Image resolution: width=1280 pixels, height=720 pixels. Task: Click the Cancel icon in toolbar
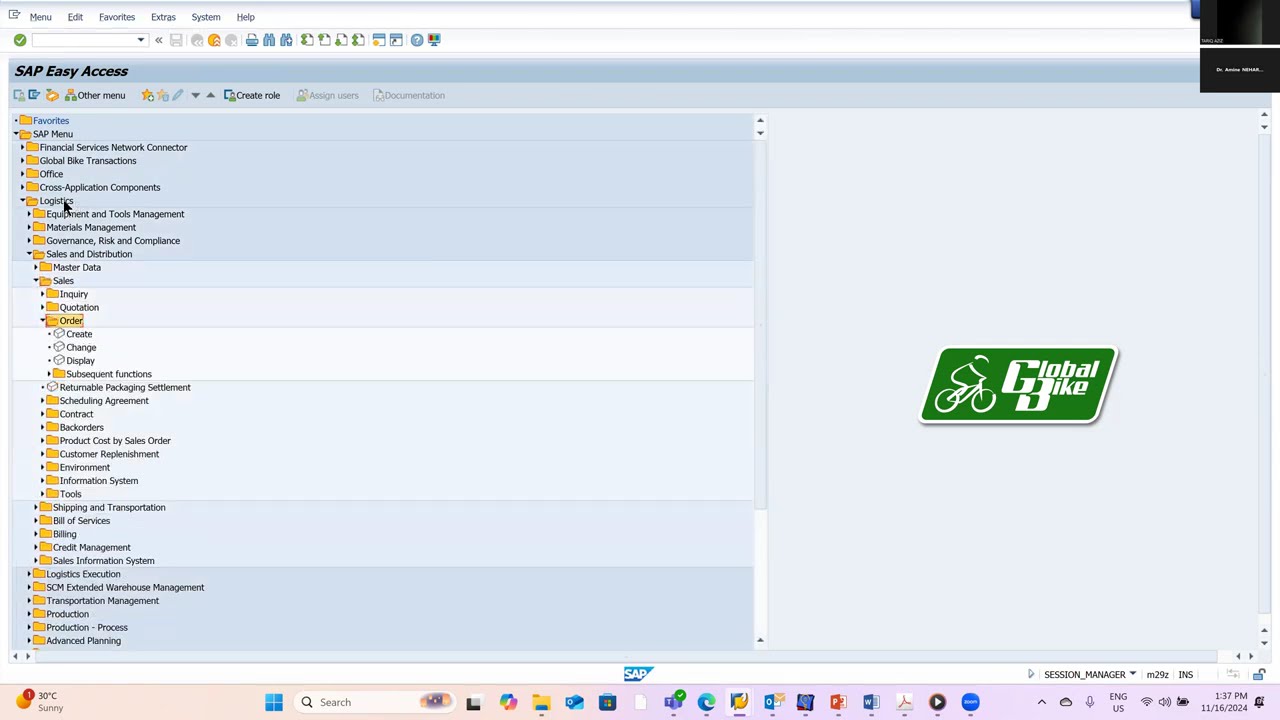[x=231, y=40]
